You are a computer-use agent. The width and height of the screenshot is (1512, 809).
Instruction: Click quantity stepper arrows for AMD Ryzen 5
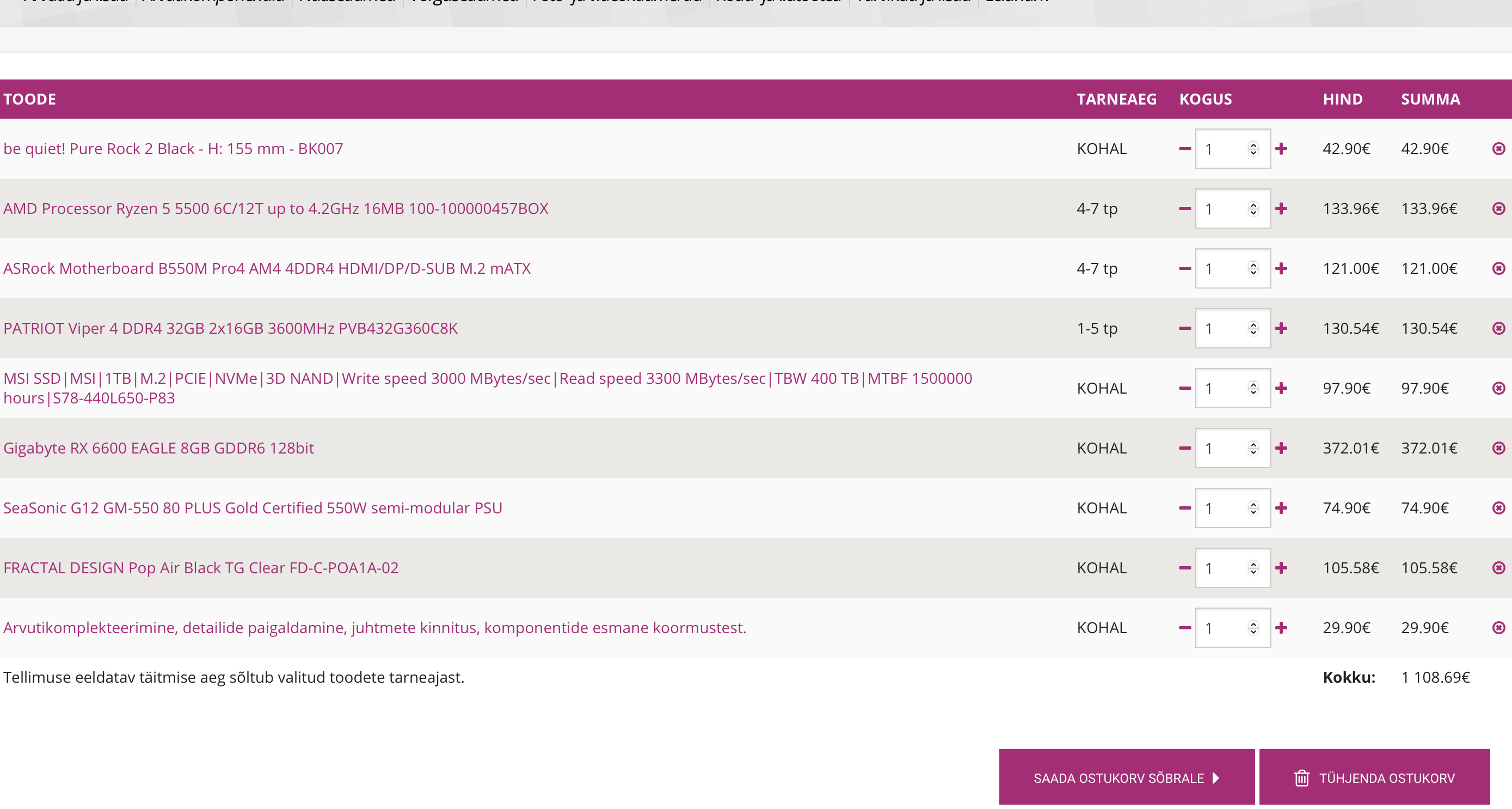[1253, 209]
